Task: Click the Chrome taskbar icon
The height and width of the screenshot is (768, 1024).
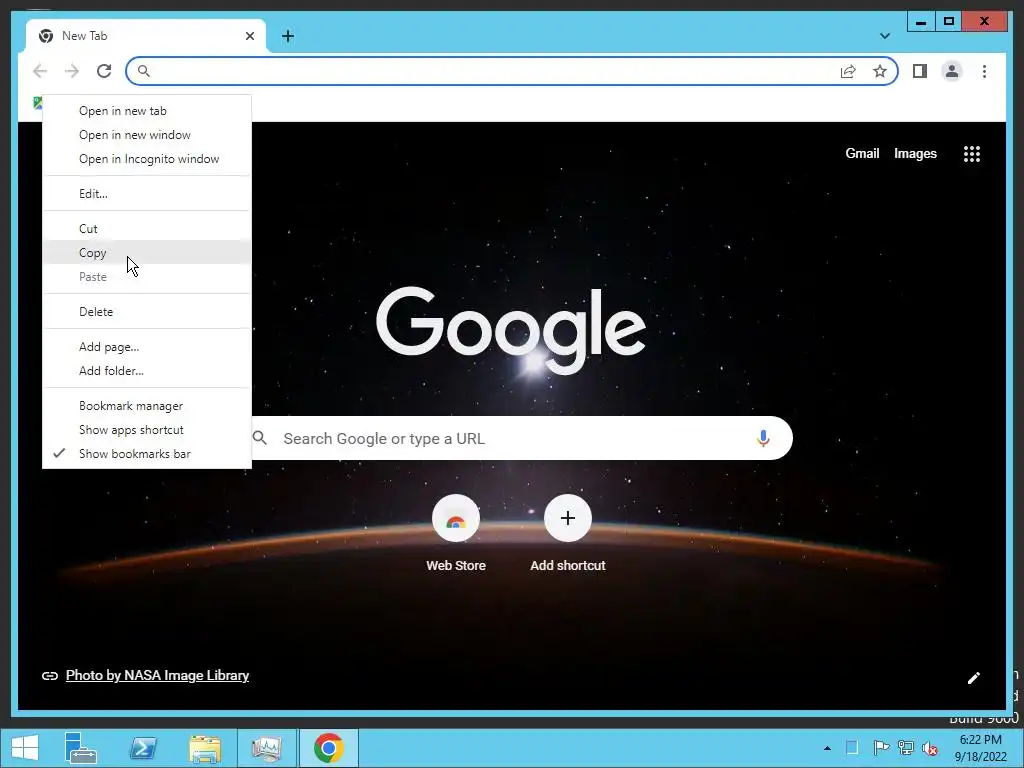Action: [x=328, y=748]
